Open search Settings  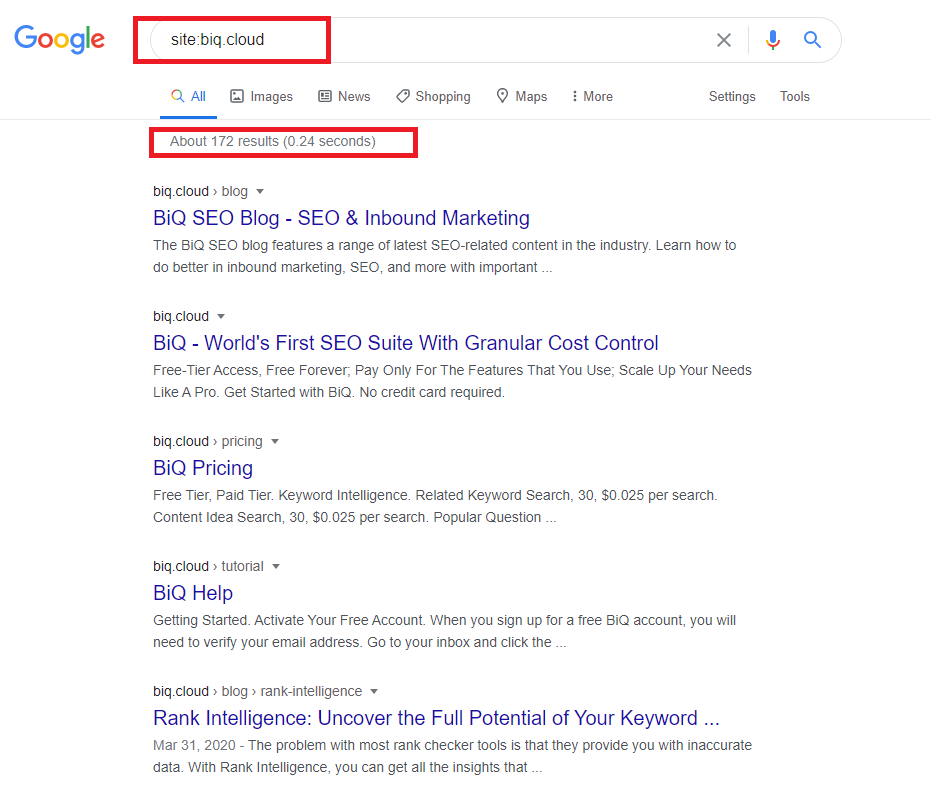click(732, 96)
